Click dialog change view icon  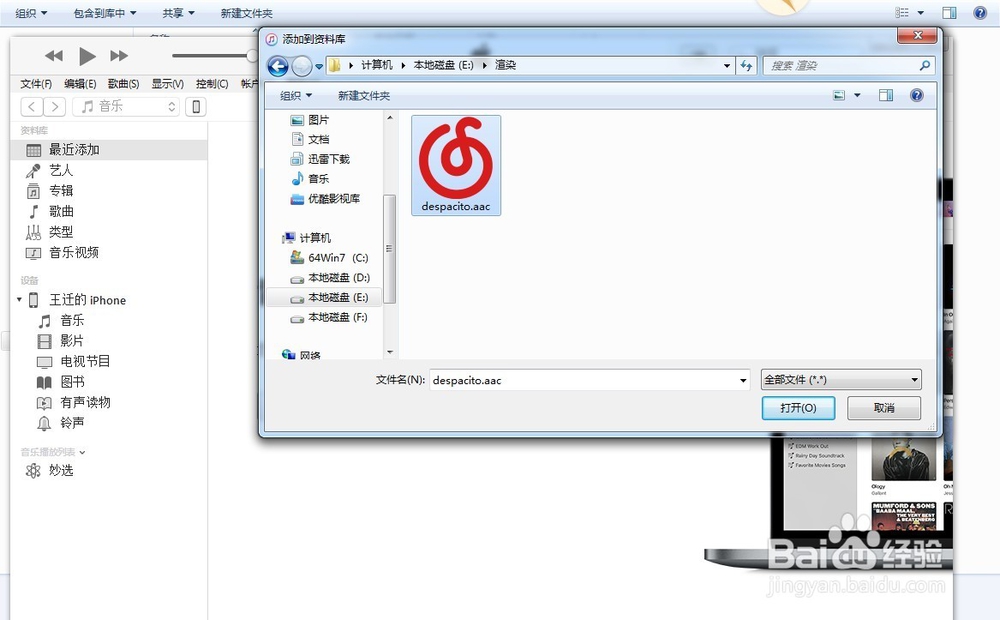pos(839,96)
